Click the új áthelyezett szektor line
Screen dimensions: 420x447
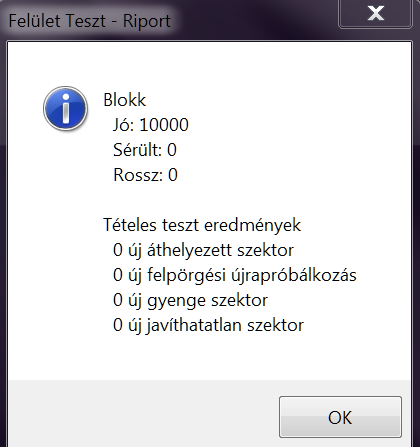coord(203,250)
